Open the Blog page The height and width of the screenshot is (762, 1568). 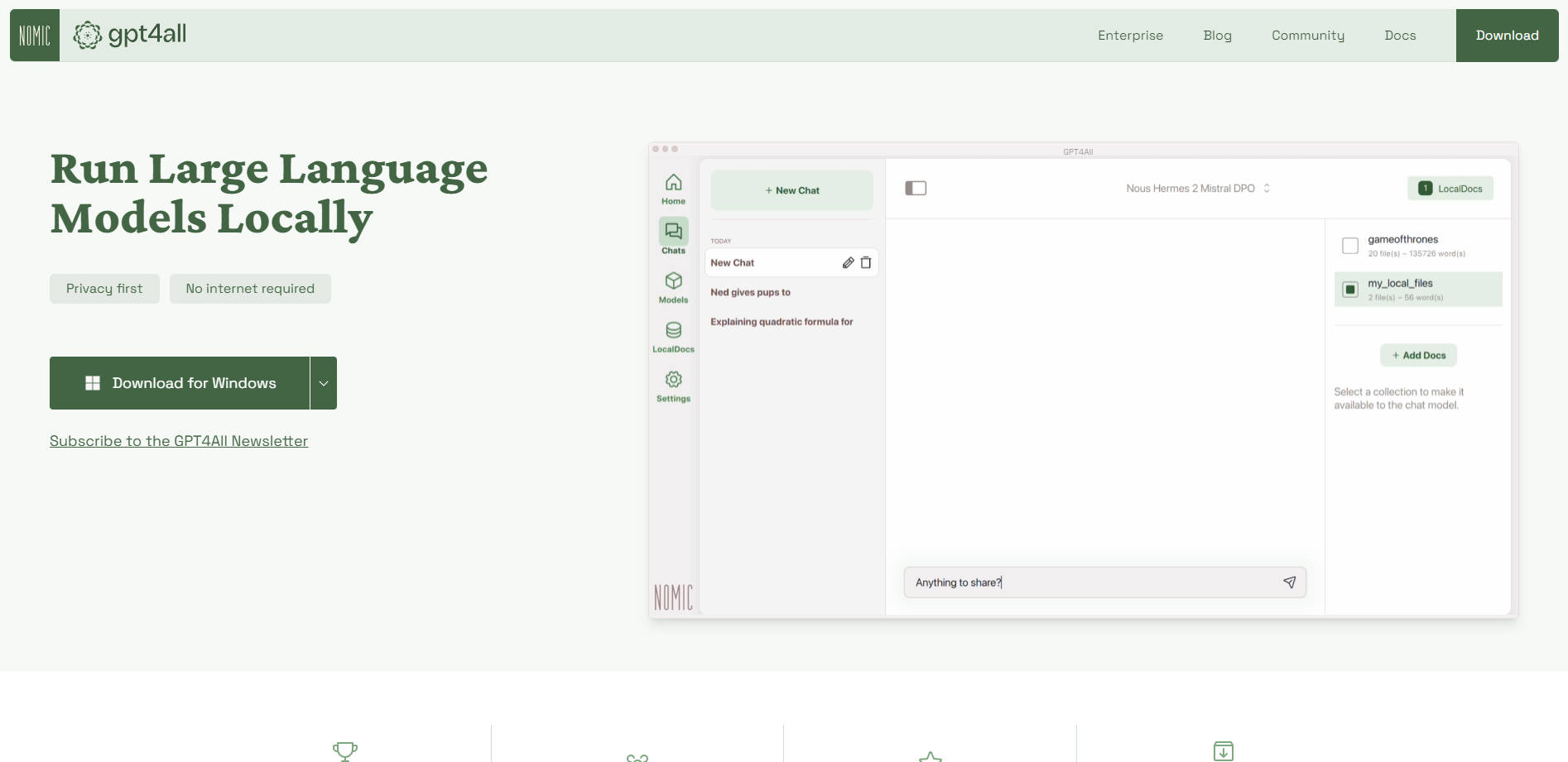click(1217, 36)
